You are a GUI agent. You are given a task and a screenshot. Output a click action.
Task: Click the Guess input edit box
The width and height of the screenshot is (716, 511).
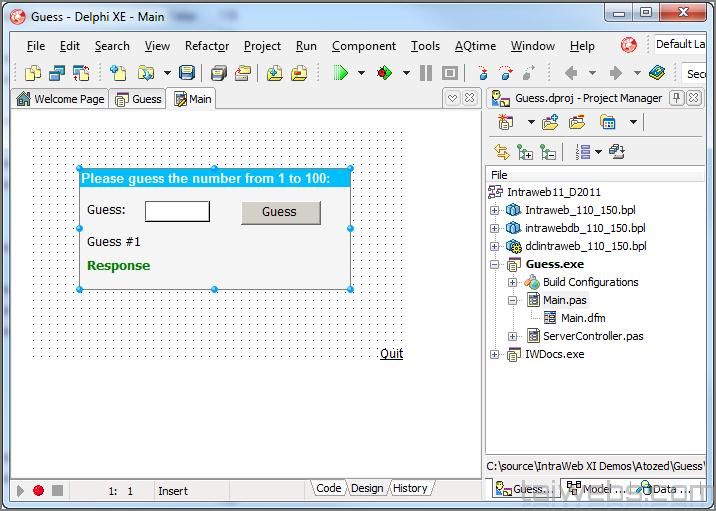point(177,211)
